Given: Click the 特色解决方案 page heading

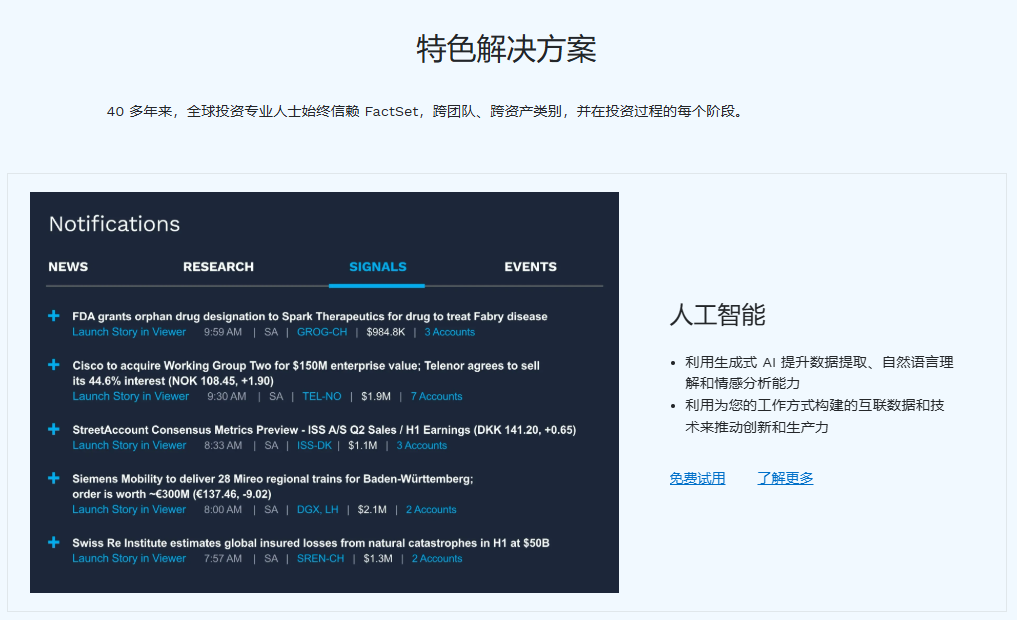Looking at the screenshot, I should (507, 49).
